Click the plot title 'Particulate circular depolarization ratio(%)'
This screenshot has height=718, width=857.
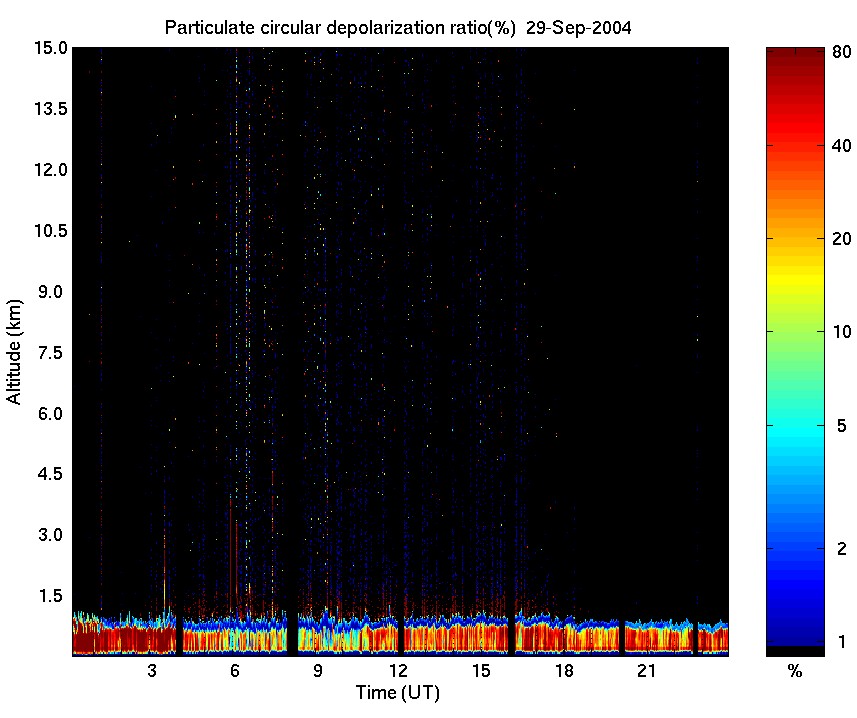point(340,28)
